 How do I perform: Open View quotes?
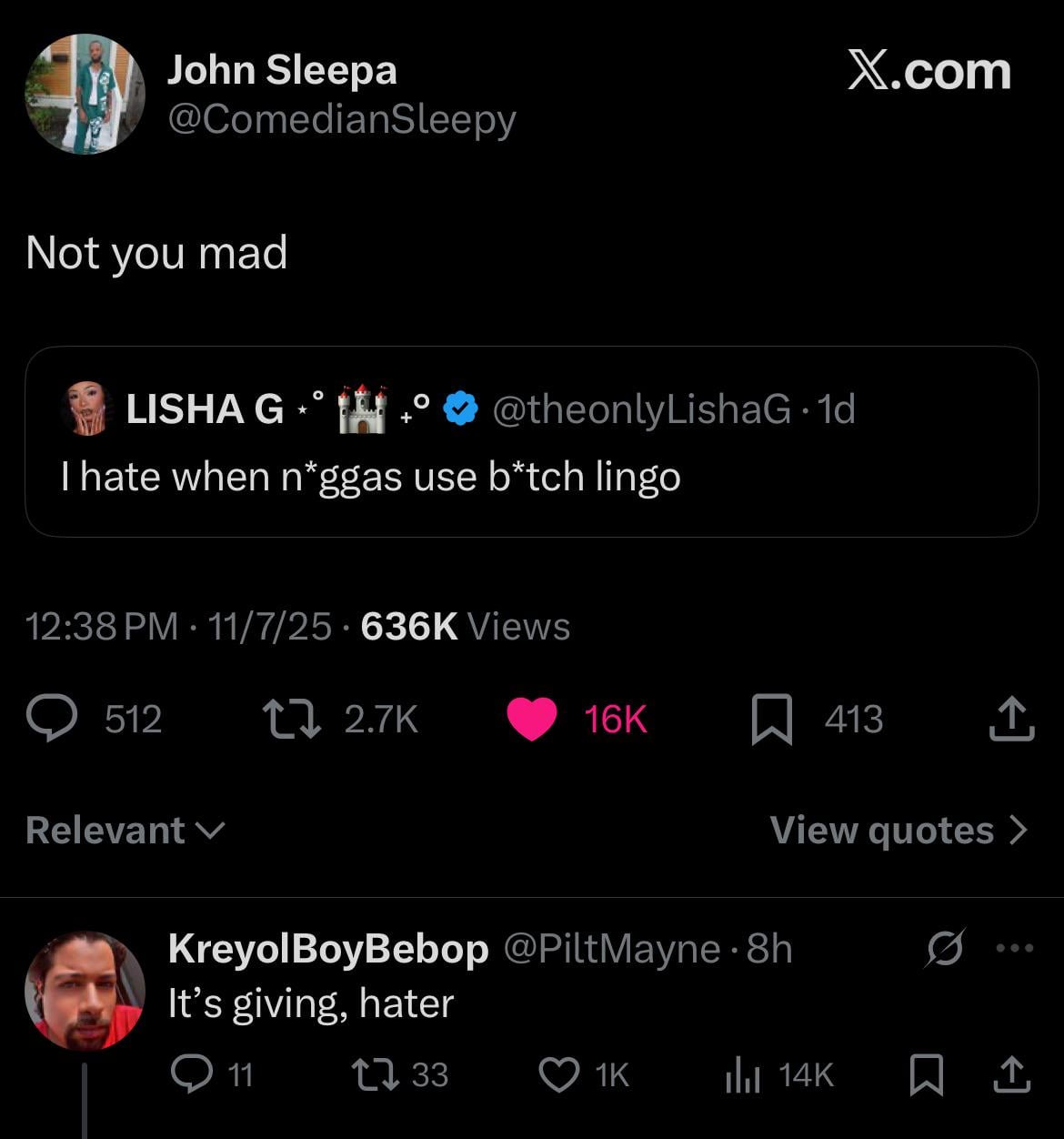(898, 830)
